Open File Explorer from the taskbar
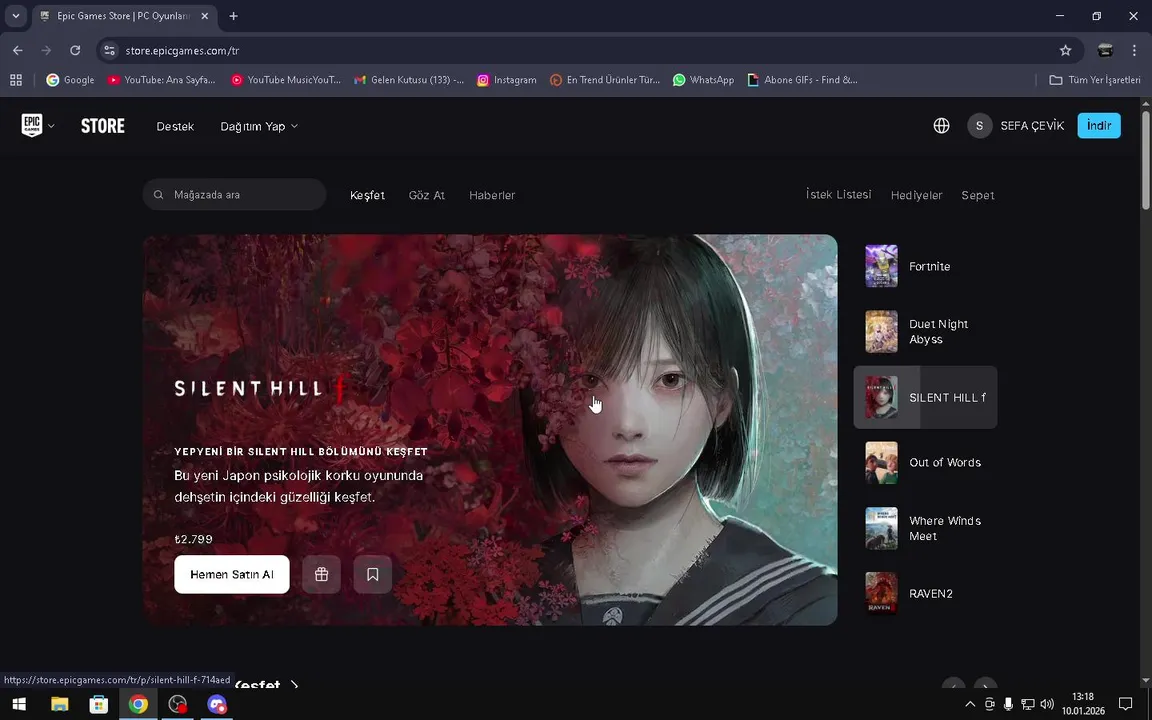The height and width of the screenshot is (720, 1152). click(60, 705)
